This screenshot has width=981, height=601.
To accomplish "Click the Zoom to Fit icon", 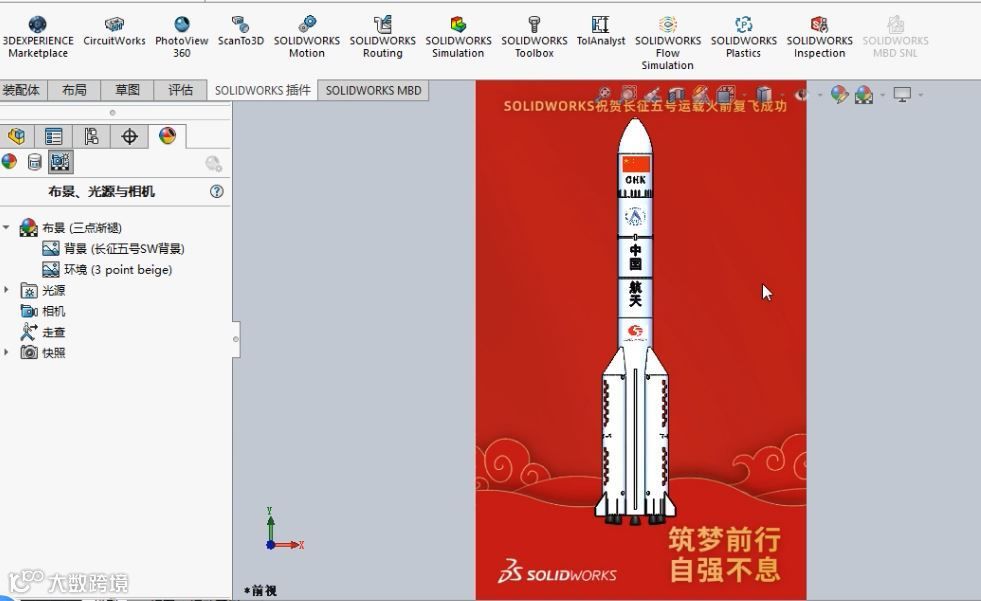I will point(604,94).
